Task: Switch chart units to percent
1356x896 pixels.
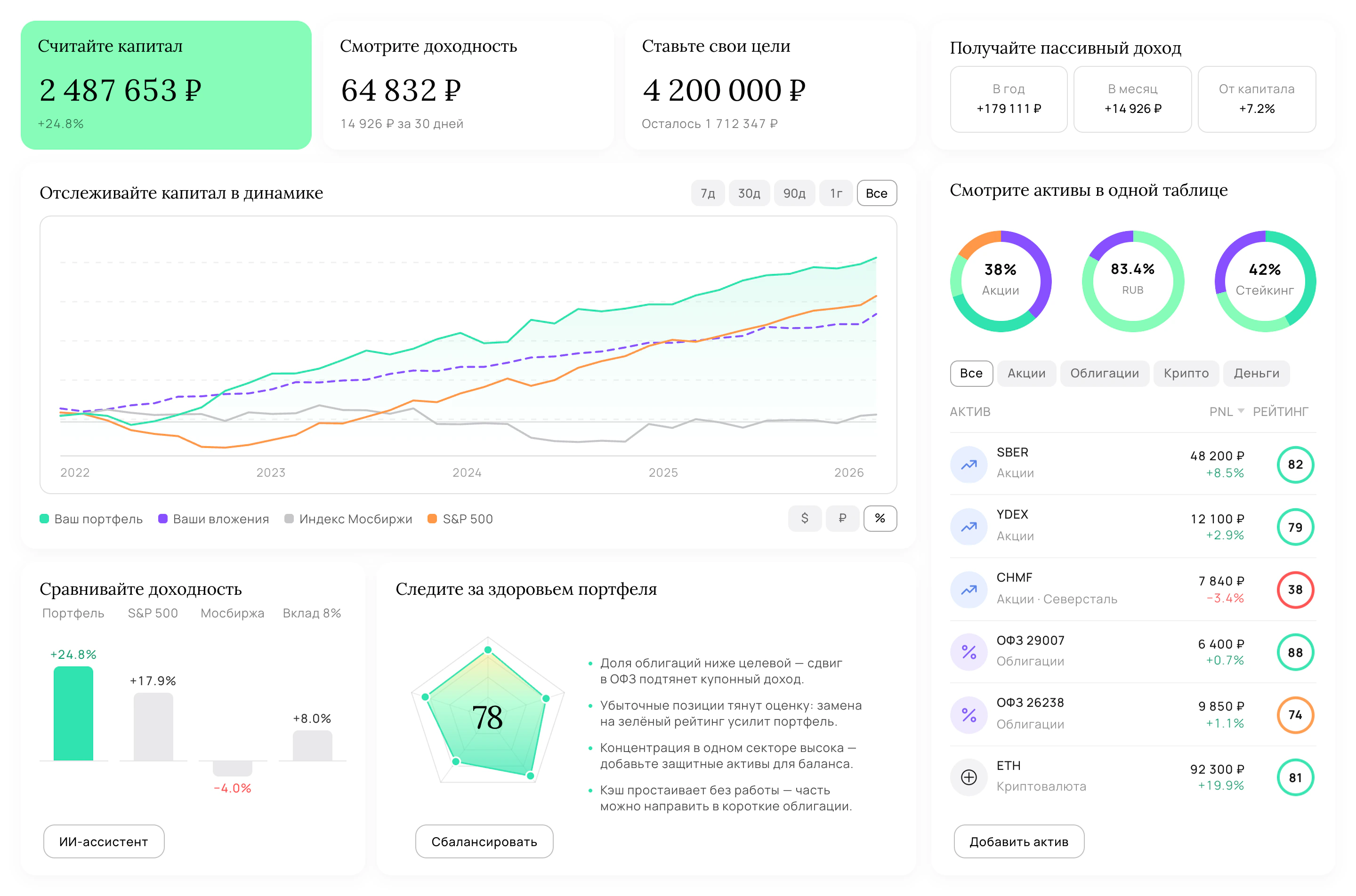Action: pos(880,518)
